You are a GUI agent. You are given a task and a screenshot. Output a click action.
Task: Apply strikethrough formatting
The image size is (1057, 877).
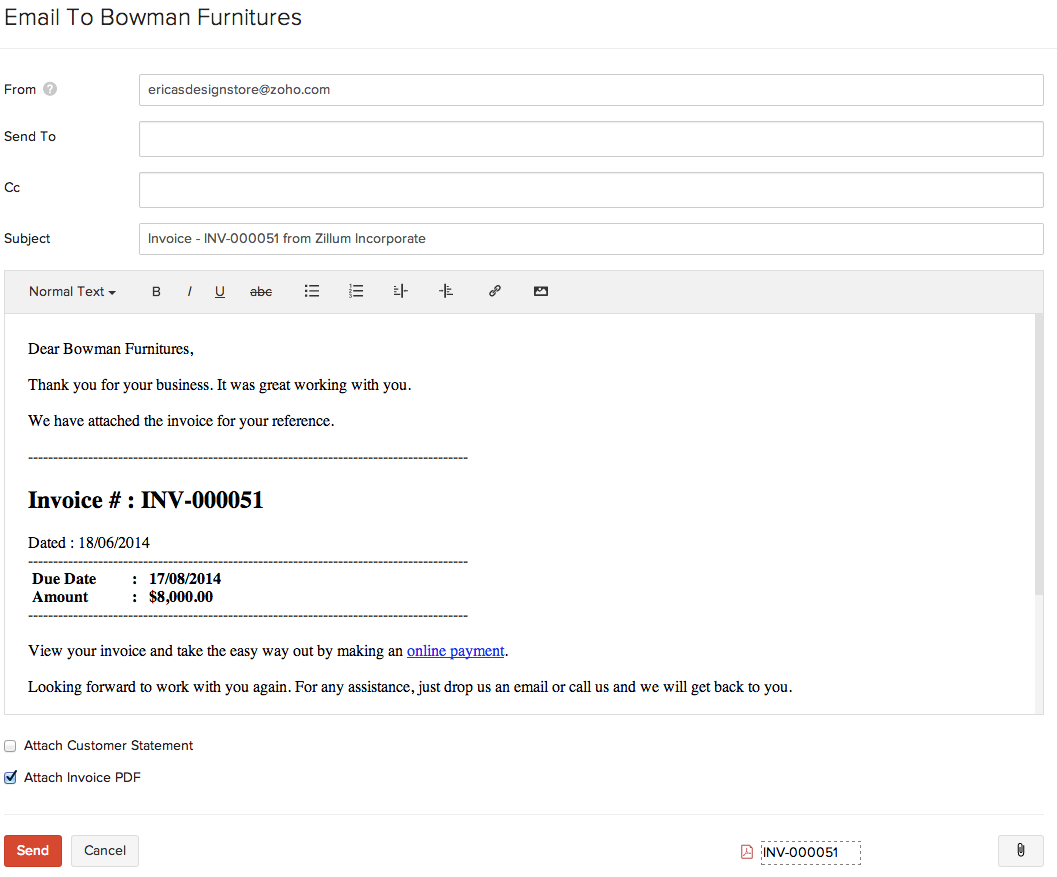click(x=261, y=292)
